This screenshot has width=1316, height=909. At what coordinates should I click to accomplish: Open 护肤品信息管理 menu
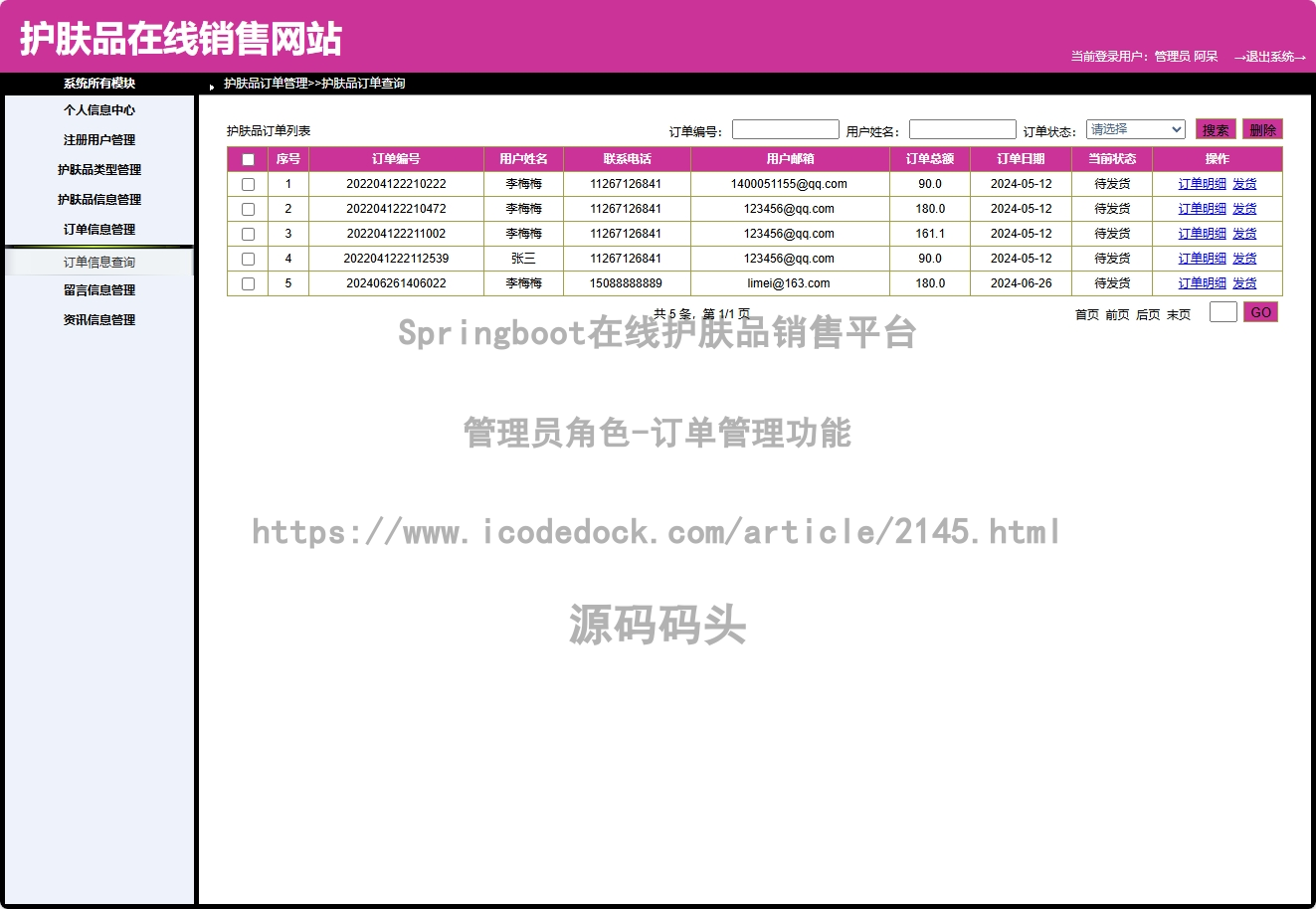(99, 200)
